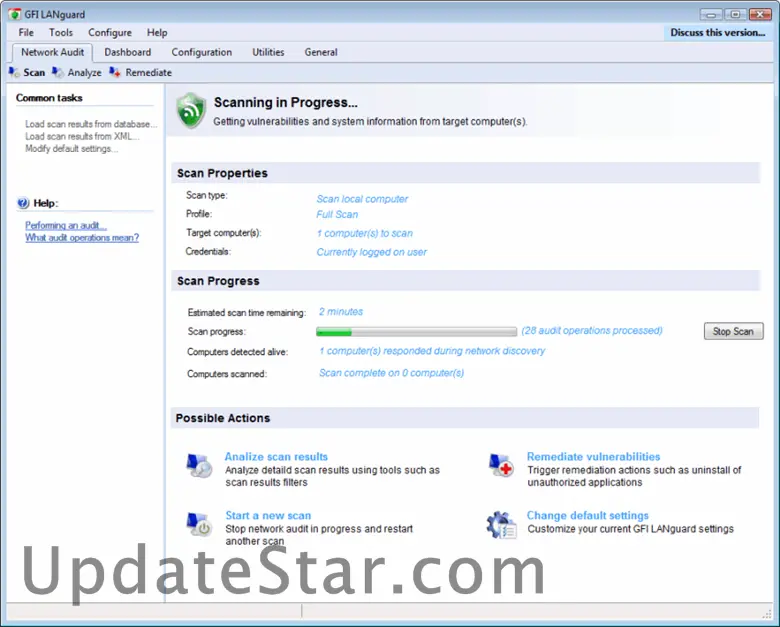Click the Credentials label
The image size is (780, 627).
208,252
